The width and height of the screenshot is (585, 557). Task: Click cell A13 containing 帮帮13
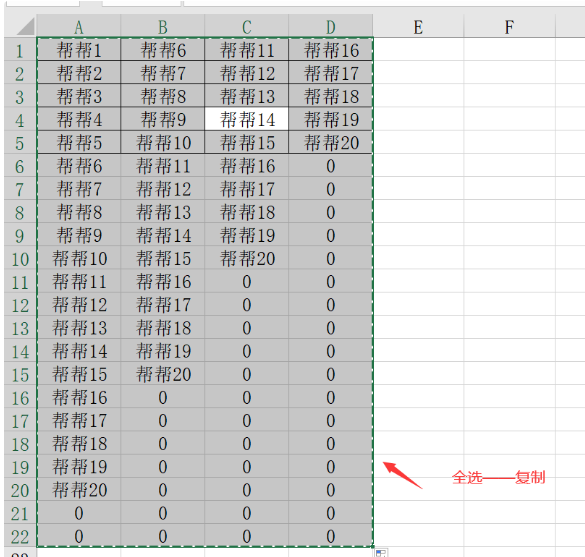[x=79, y=328]
